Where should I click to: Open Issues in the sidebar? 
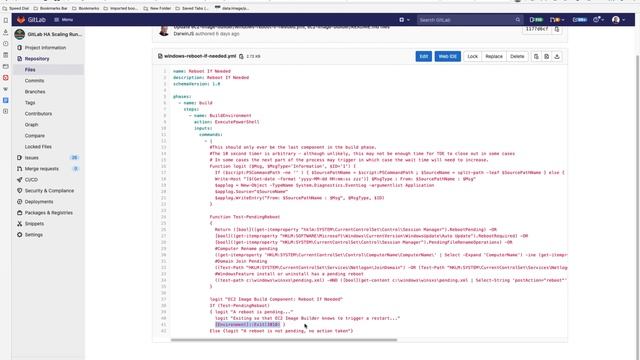click(x=31, y=158)
